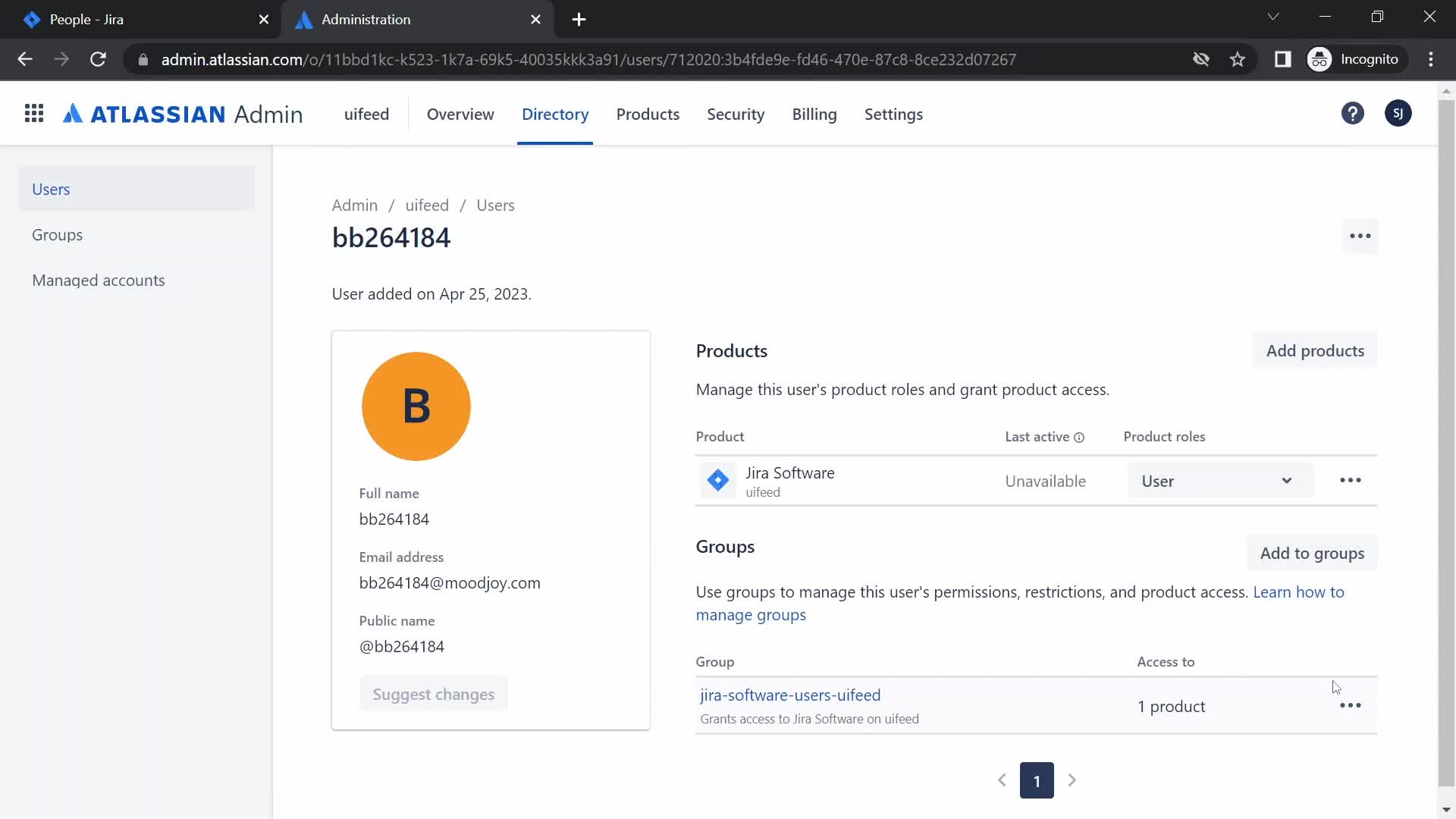This screenshot has height=819, width=1456.
Task: Click the vertical page scrollbar
Action: [x=1446, y=444]
